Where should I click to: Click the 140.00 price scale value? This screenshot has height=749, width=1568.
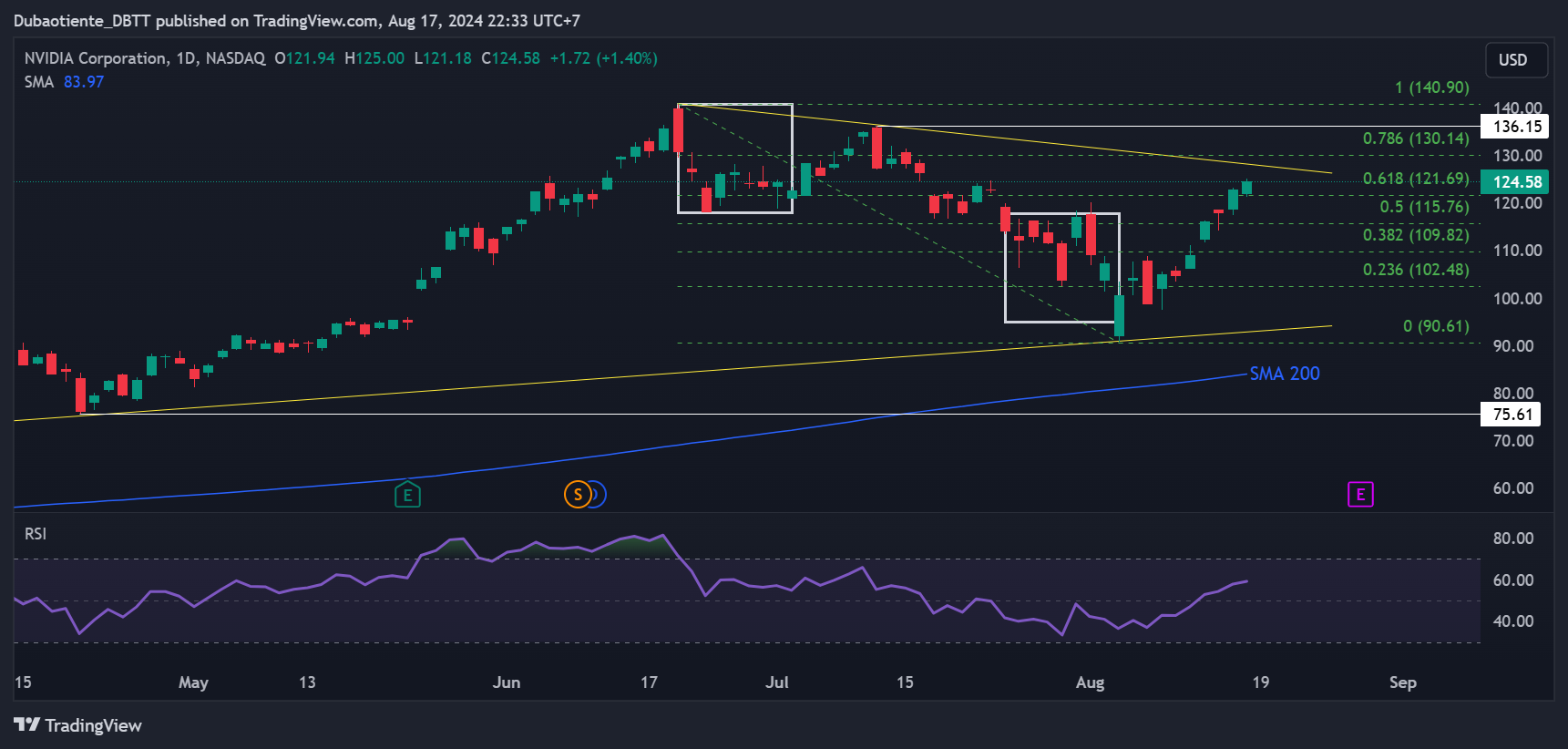pyautogui.click(x=1517, y=108)
